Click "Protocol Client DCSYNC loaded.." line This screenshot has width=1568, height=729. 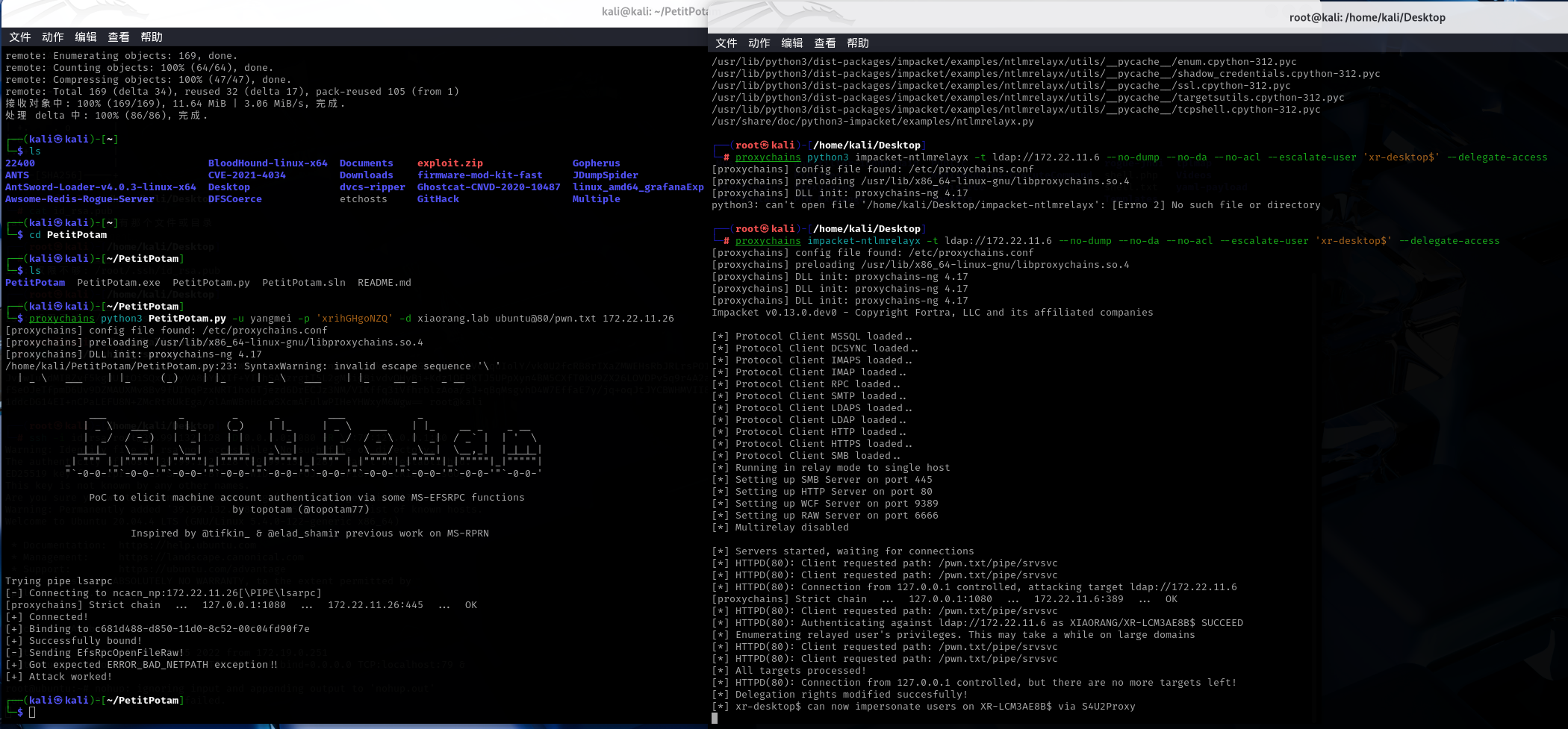[x=815, y=348]
